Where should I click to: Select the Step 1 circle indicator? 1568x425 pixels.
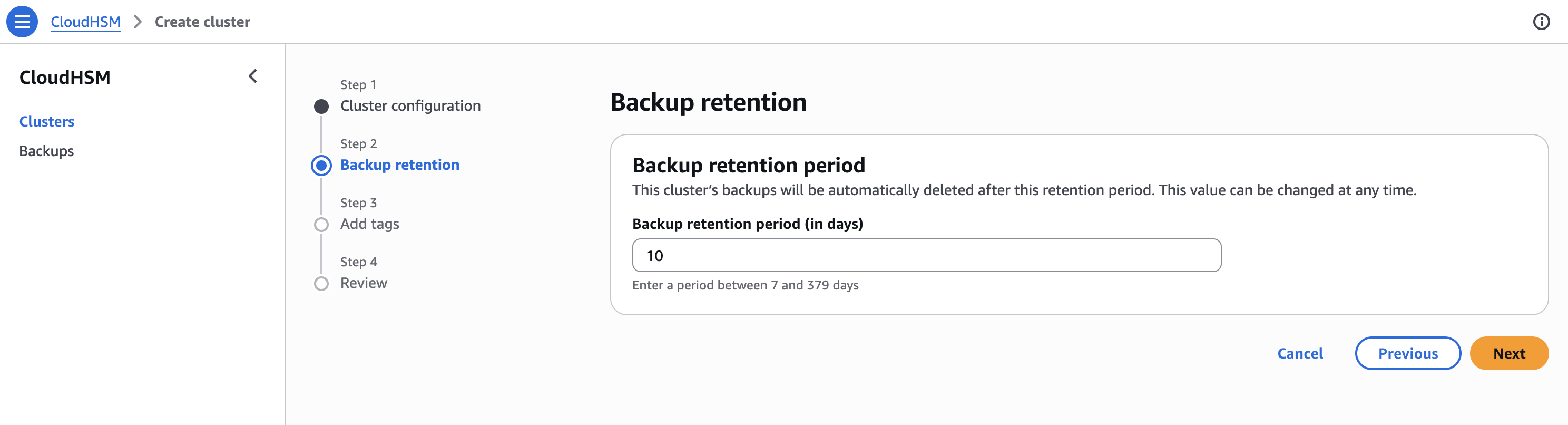click(x=321, y=107)
